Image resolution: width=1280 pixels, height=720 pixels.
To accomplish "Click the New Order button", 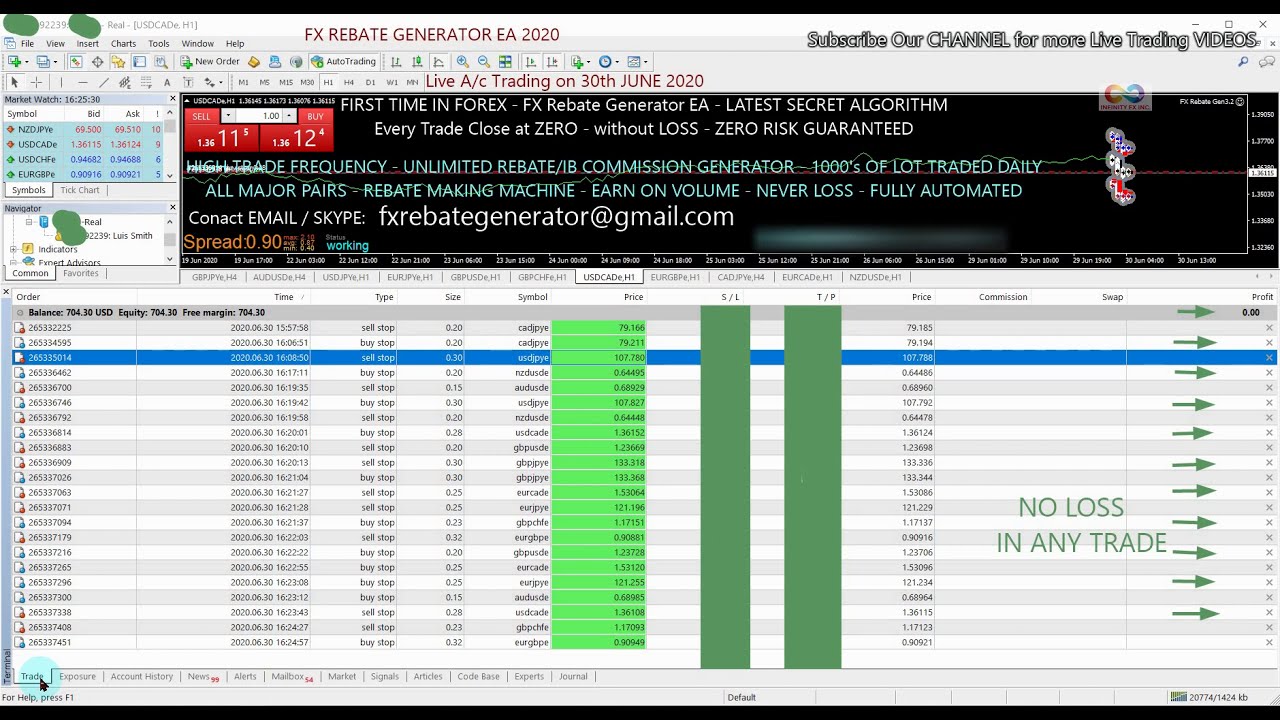I will 210,61.
